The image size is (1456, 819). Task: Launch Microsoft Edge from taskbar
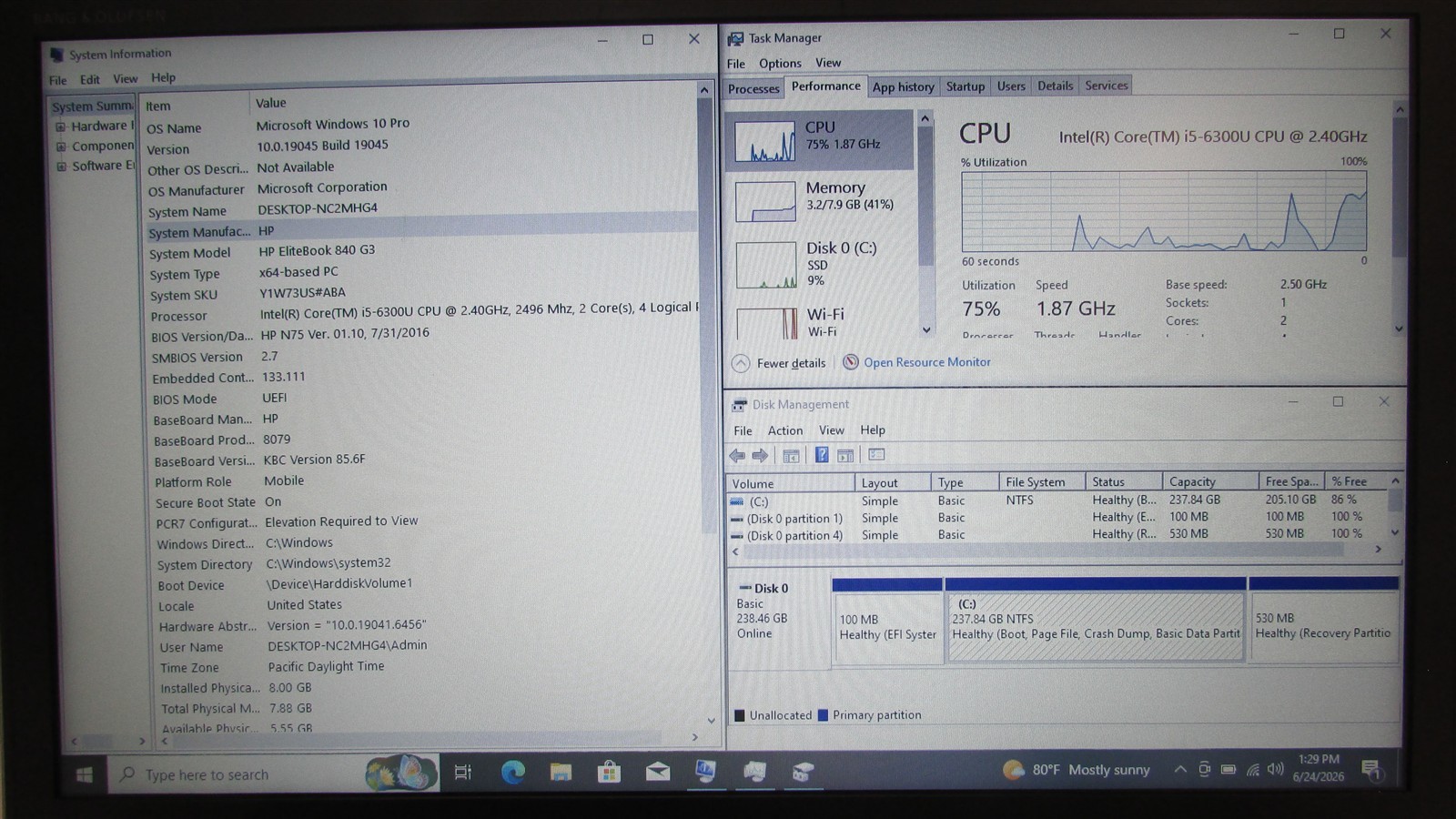point(513,773)
